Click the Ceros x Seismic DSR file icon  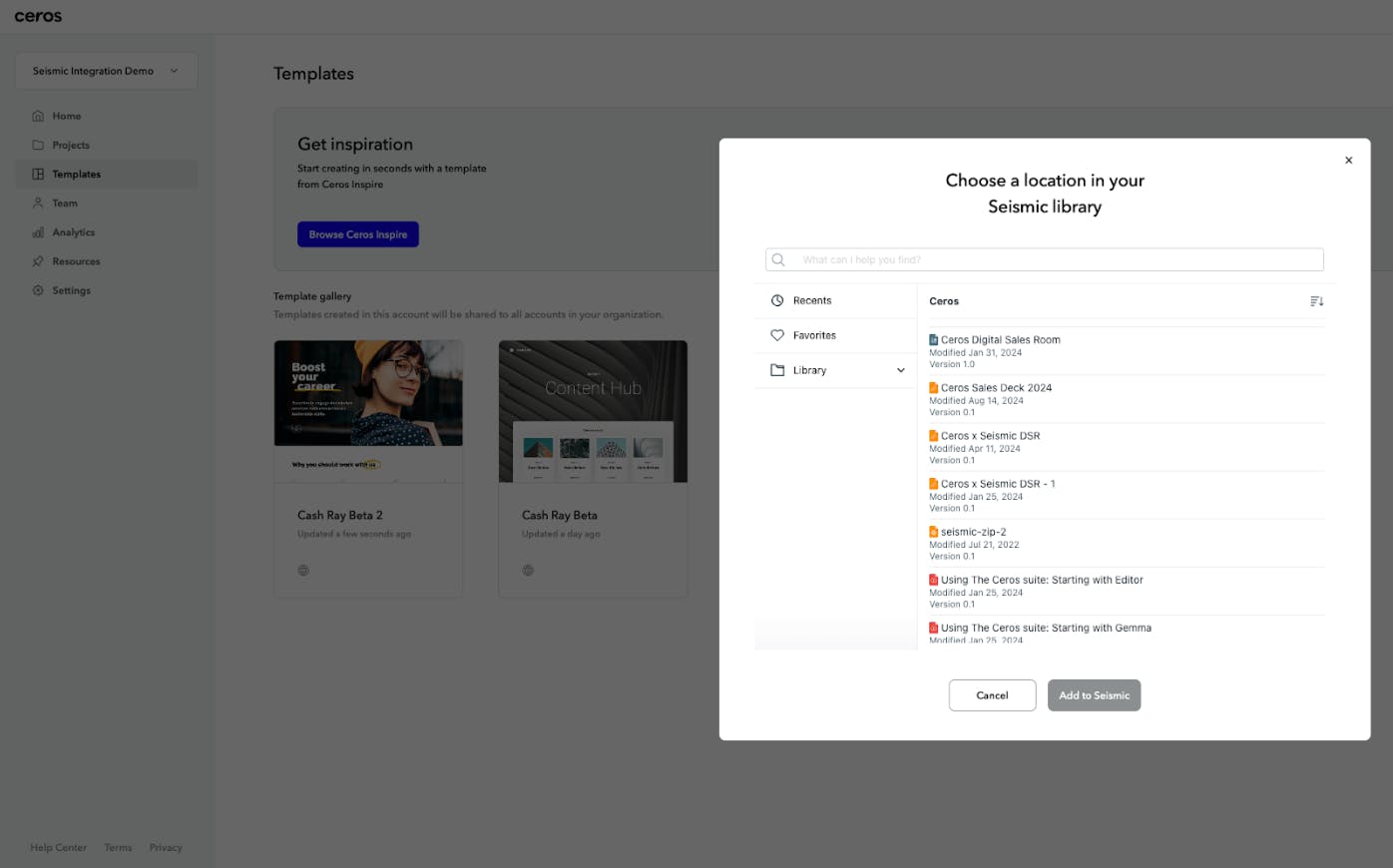(934, 436)
